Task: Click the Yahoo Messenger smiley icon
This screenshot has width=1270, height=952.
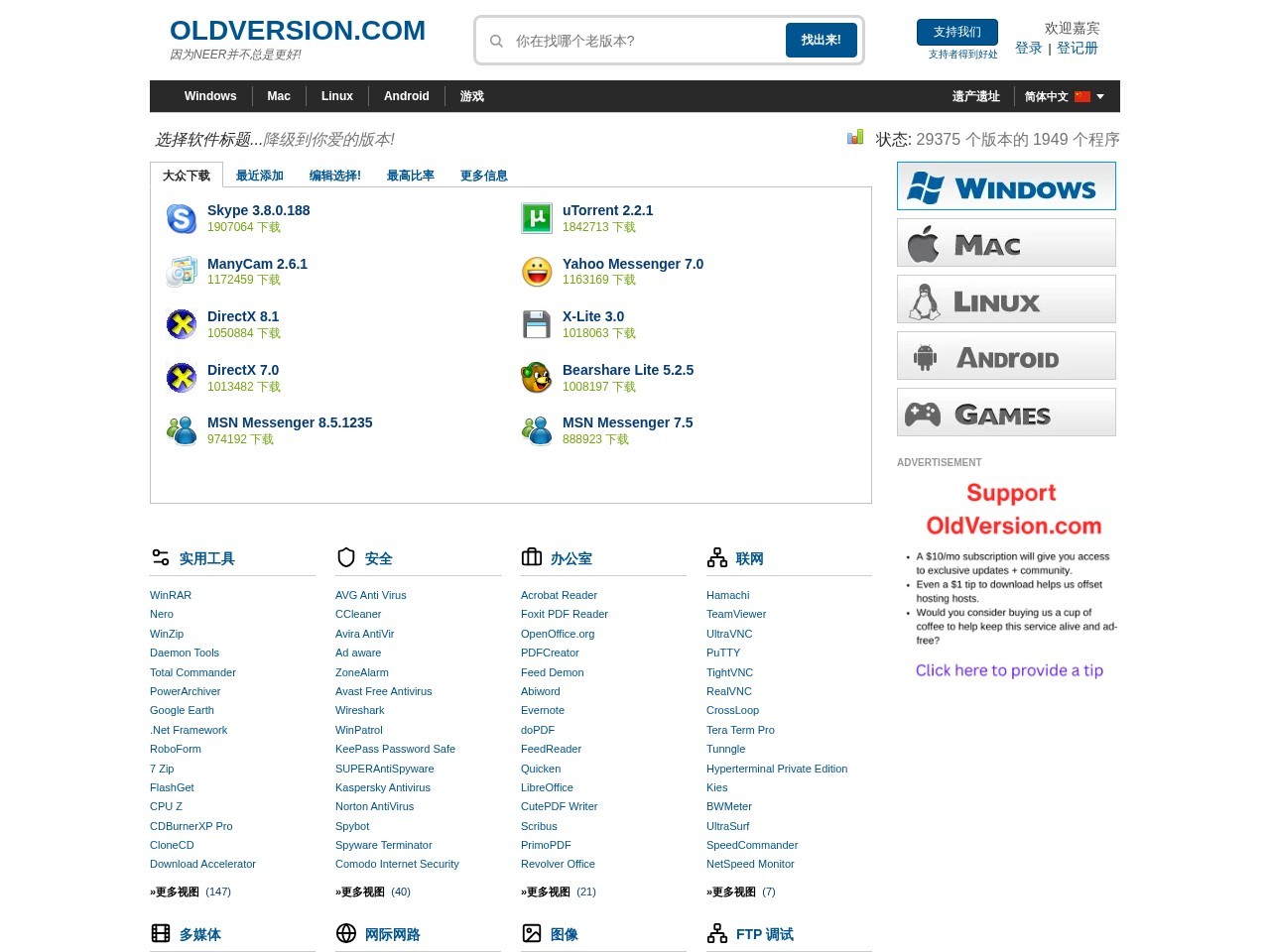Action: tap(537, 271)
